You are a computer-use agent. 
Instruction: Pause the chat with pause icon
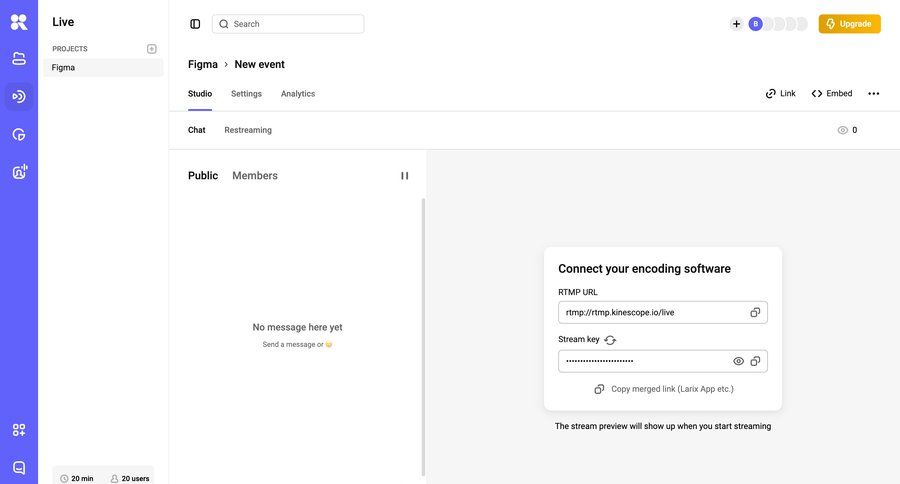(x=405, y=176)
